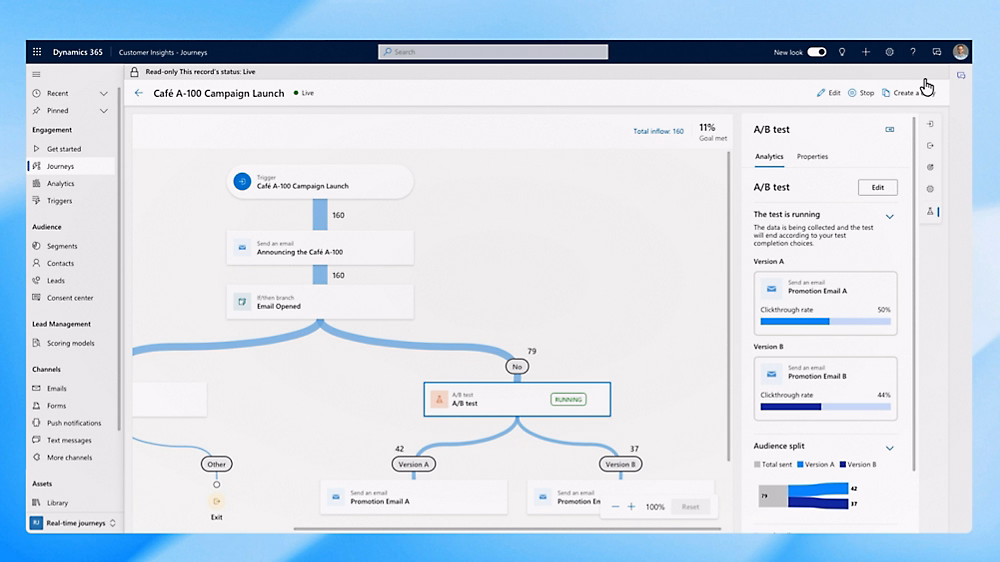The height and width of the screenshot is (562, 1000).
Task: Expand the Recent section chevron
Action: tap(103, 94)
